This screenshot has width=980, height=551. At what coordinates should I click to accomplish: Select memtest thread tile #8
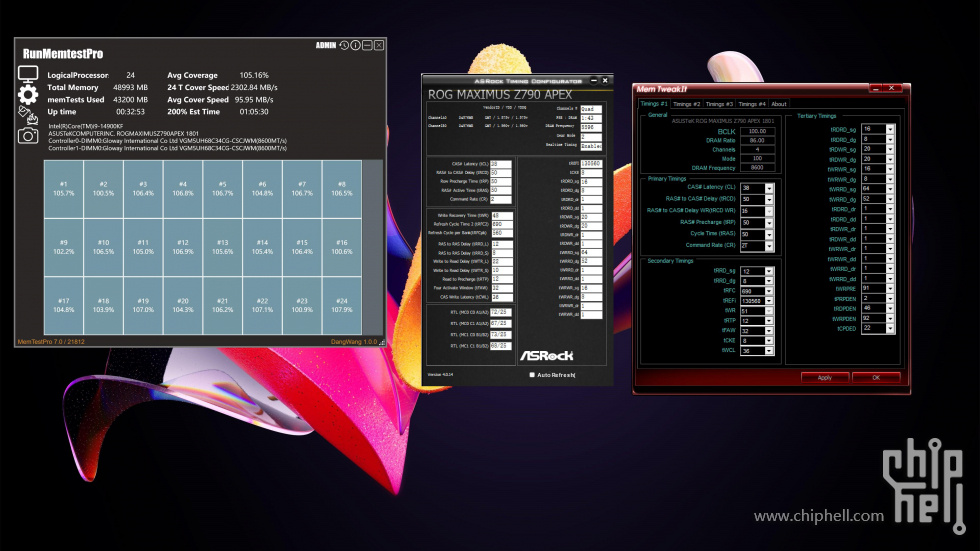tap(342, 189)
